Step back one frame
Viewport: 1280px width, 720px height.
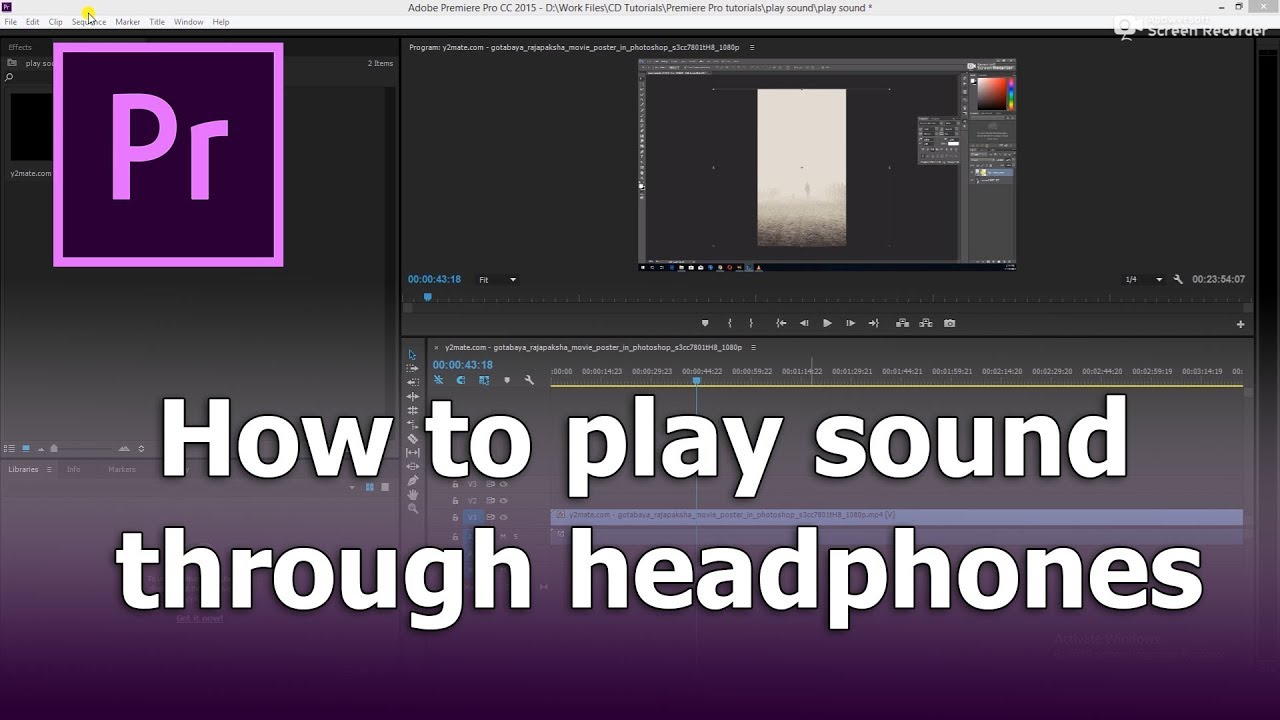804,323
